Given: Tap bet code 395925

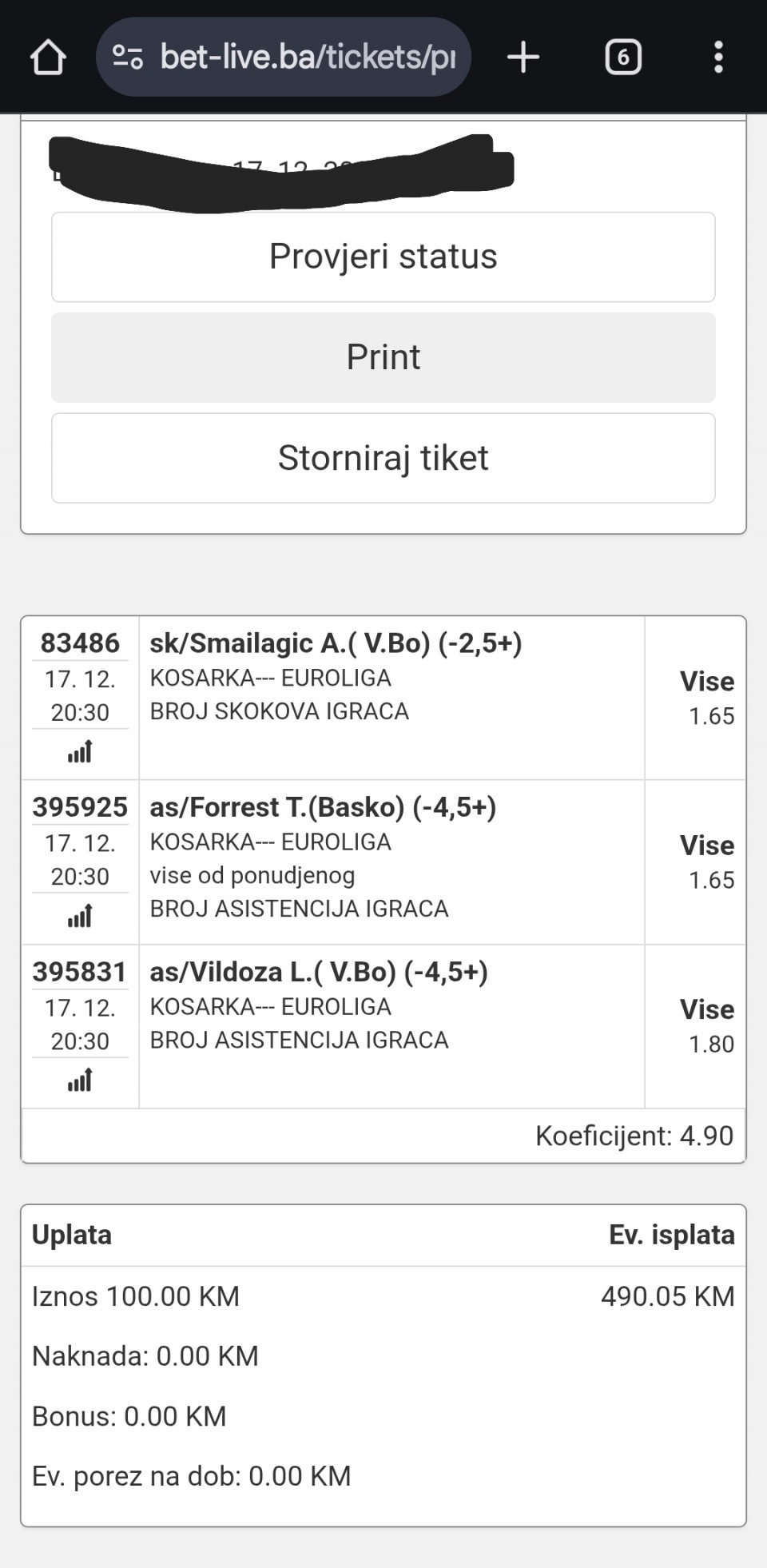Looking at the screenshot, I should 80,807.
